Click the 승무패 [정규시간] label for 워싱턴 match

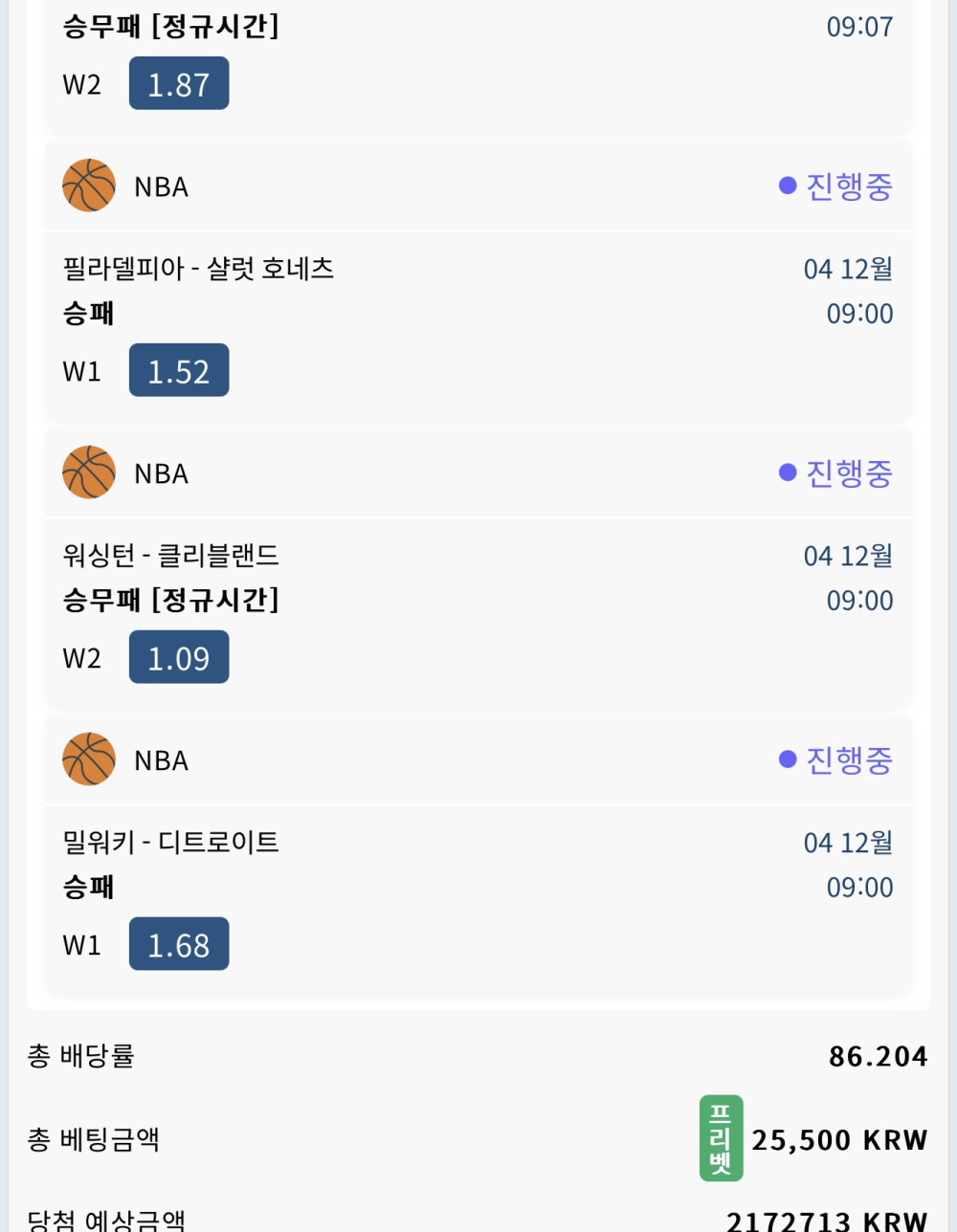(170, 601)
